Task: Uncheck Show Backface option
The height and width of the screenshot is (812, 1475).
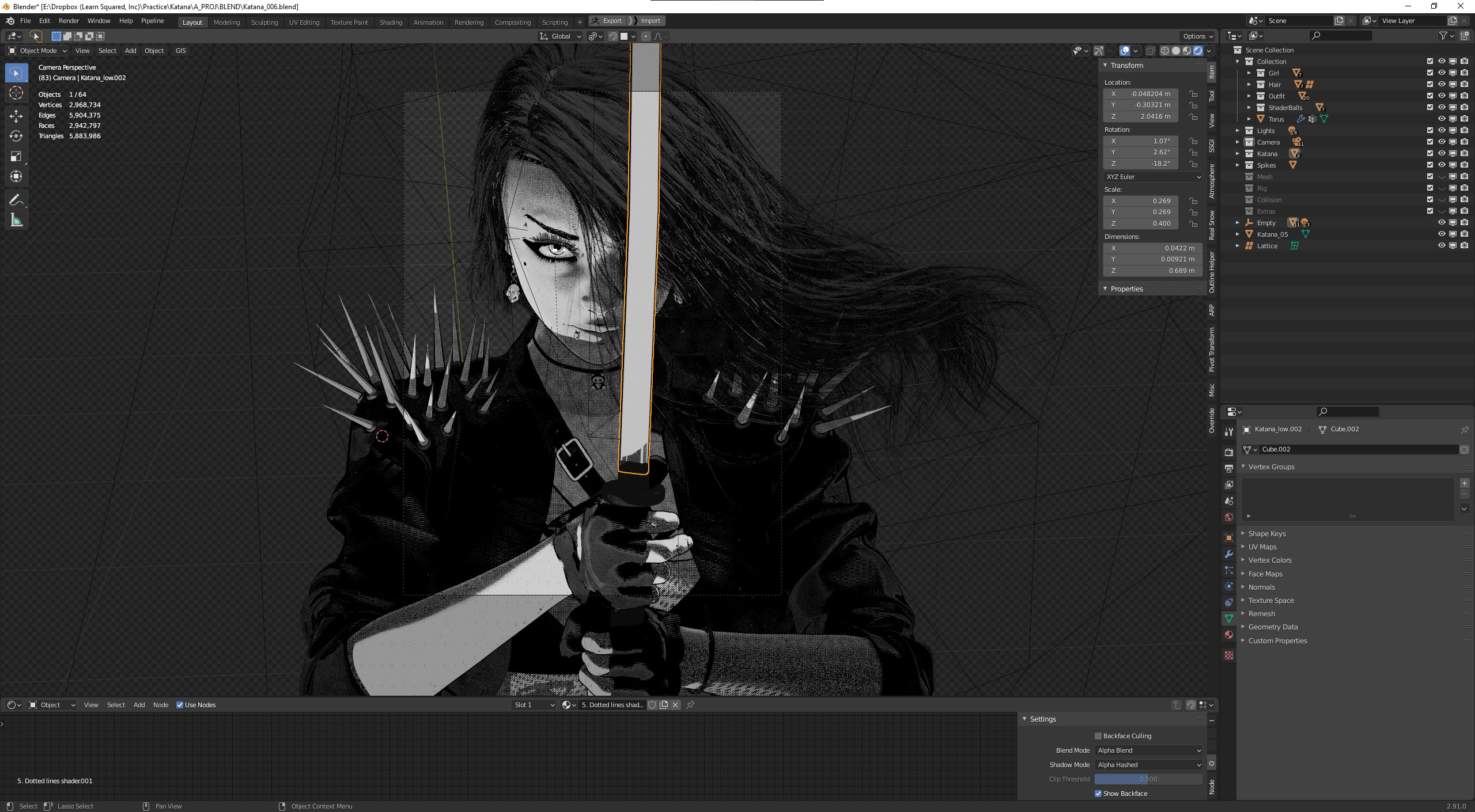Action: 1098,794
